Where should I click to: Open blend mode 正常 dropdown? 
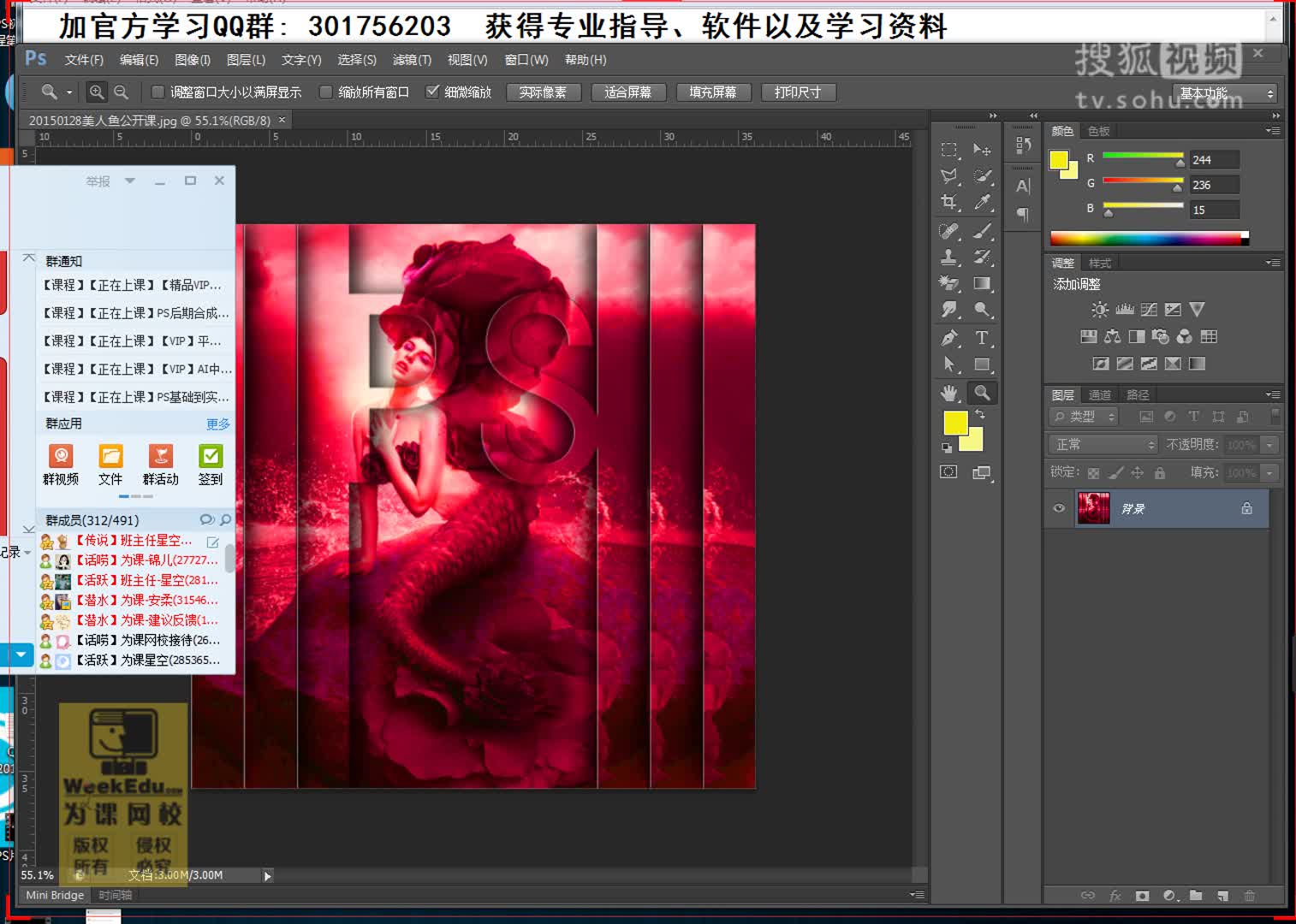point(1103,445)
